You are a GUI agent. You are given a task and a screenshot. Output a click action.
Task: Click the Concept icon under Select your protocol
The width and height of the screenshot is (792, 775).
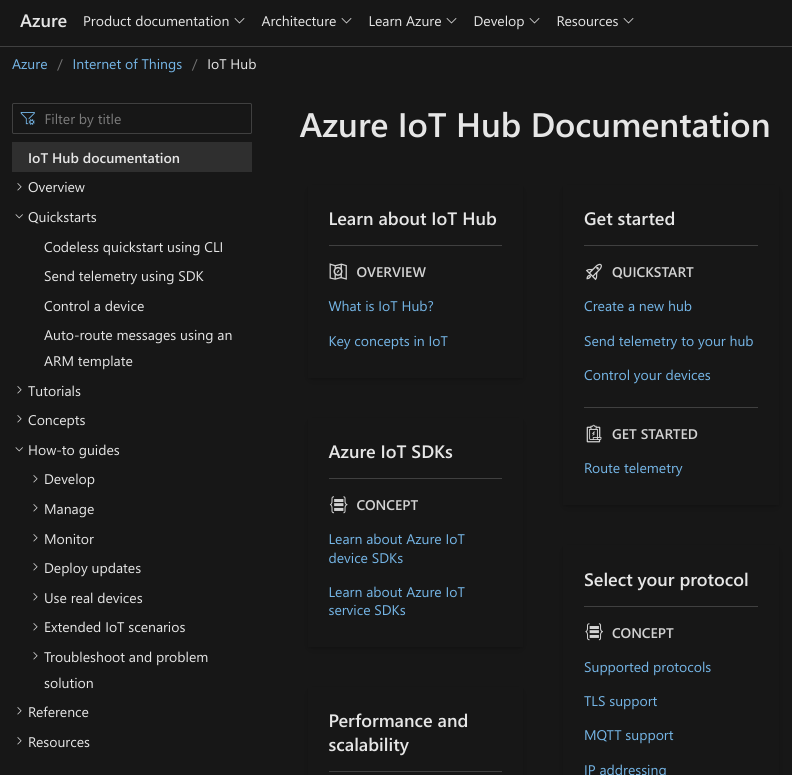594,633
